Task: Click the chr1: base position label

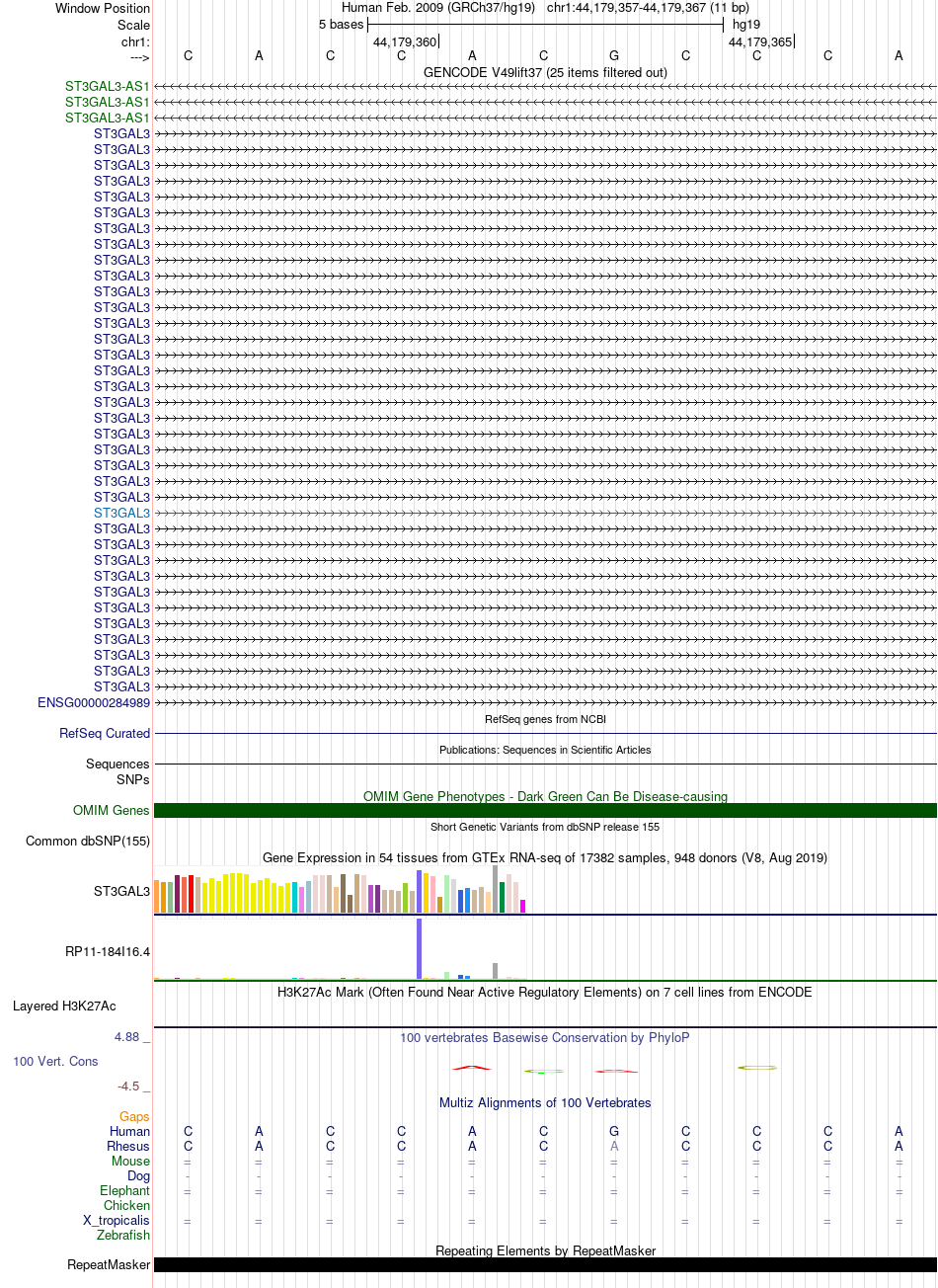Action: click(135, 41)
